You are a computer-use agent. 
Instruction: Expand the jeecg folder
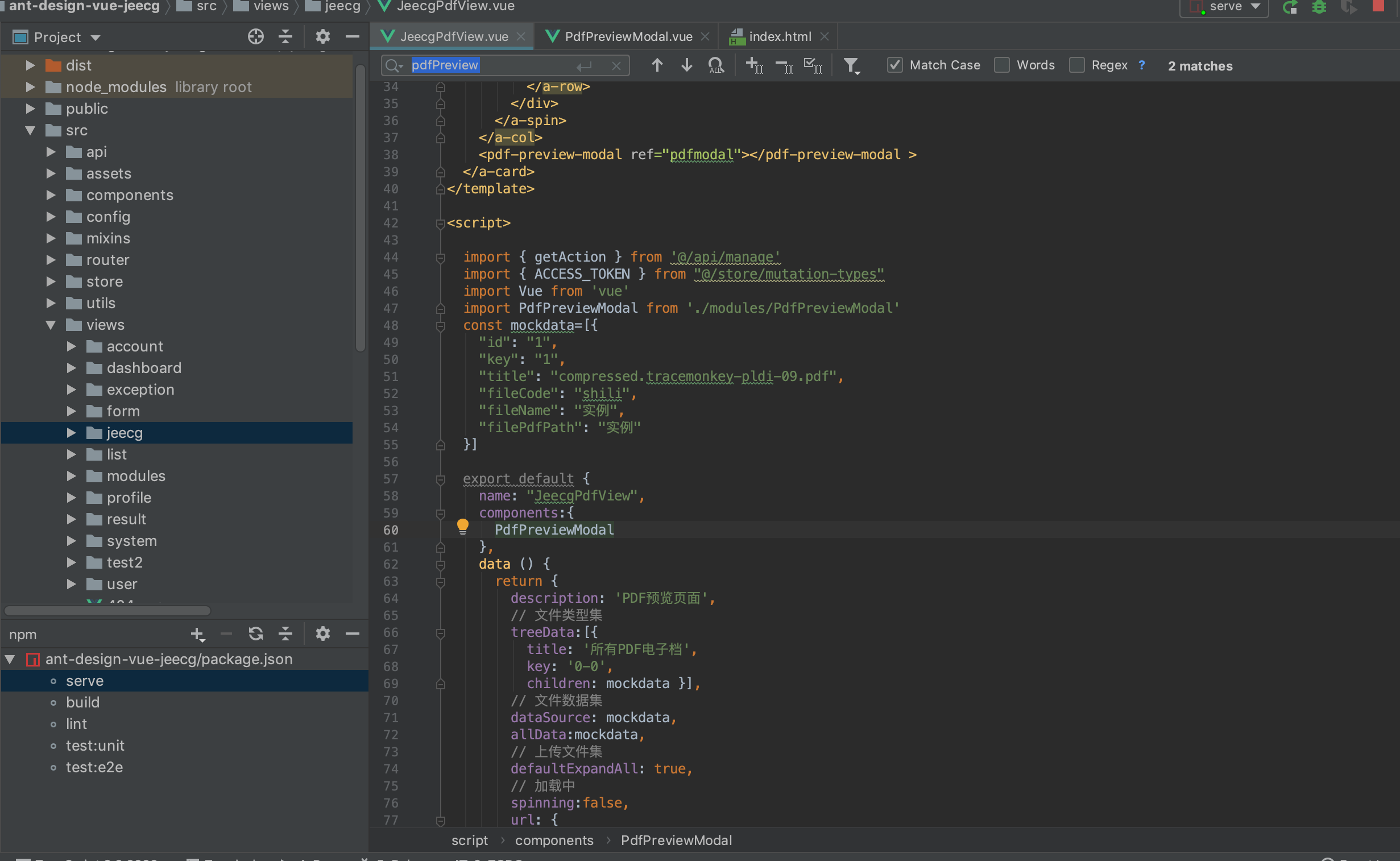[x=71, y=433]
